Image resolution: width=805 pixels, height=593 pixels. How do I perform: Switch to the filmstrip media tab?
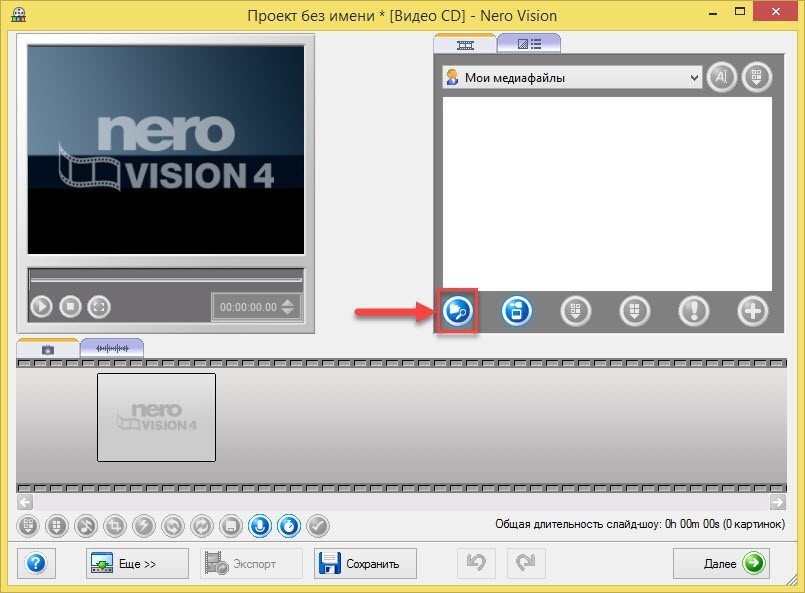(465, 45)
